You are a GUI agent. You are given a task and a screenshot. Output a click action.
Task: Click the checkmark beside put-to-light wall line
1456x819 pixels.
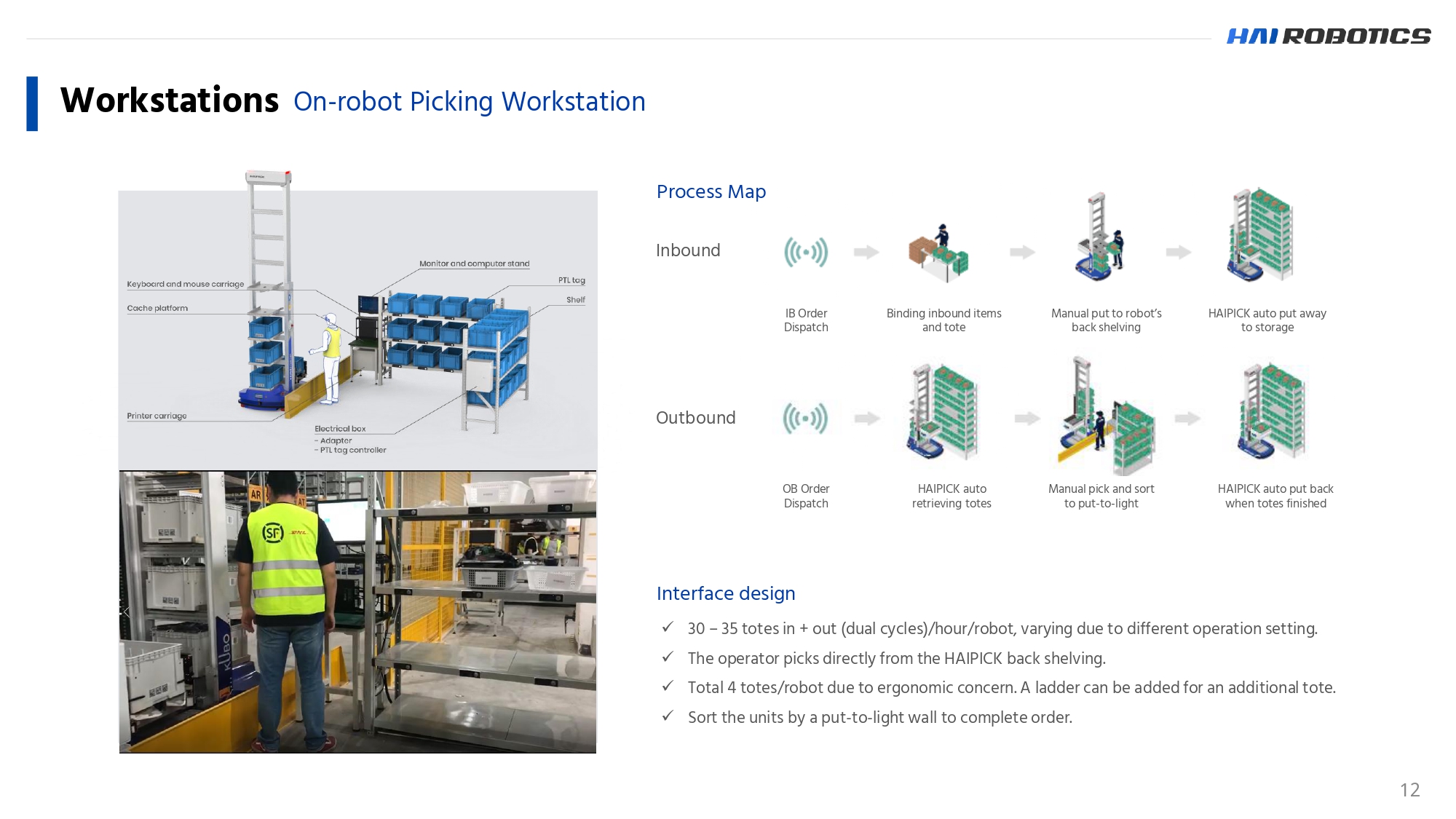pos(668,716)
